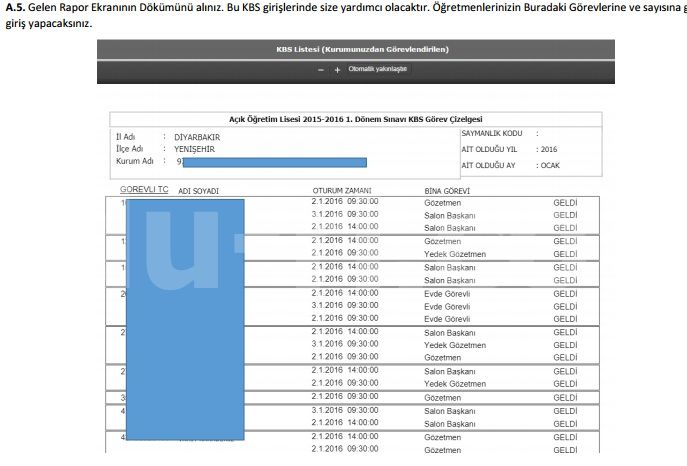Screen dimensions: 687x466
Task: Click the GOREVLI TC column header
Action: pyautogui.click(x=144, y=190)
